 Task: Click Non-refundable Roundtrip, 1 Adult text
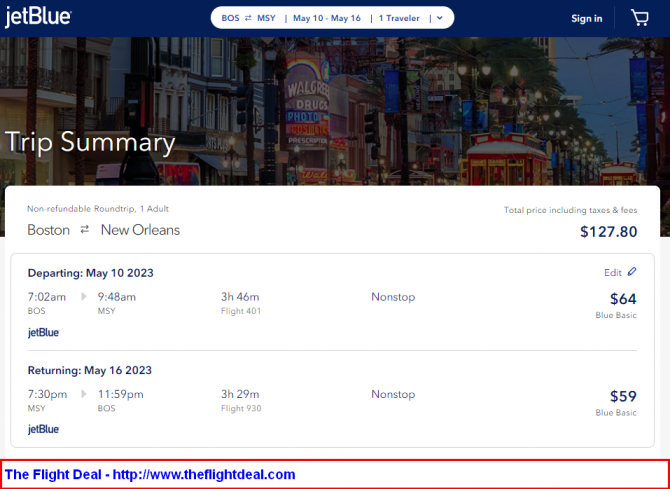point(98,209)
